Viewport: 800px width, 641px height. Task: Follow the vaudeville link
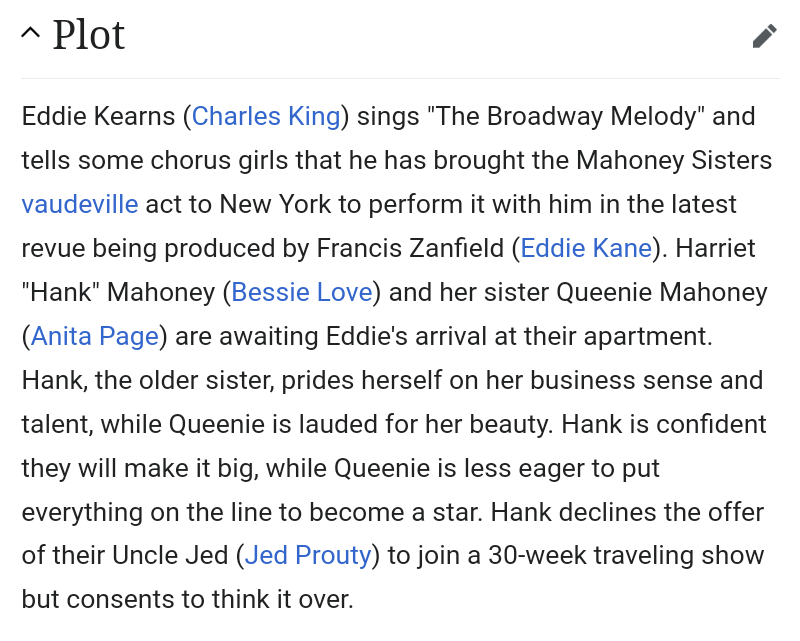[80, 204]
